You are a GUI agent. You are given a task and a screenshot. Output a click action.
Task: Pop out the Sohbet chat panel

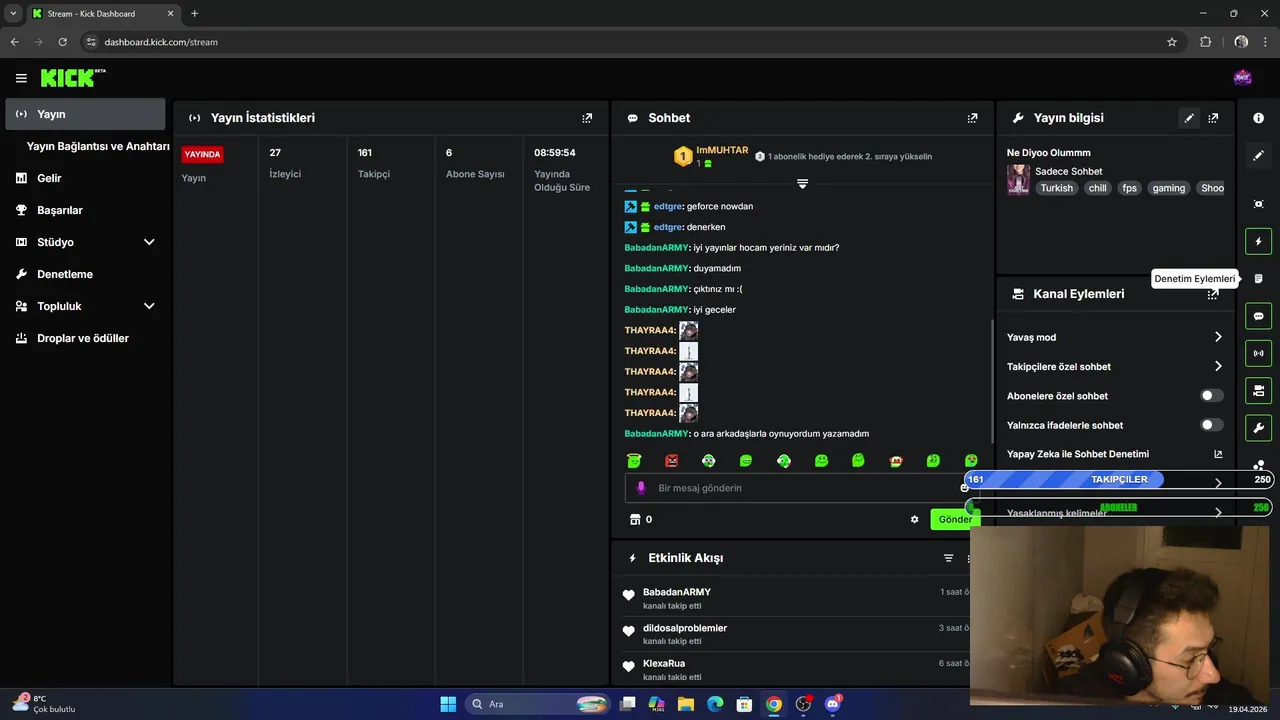point(972,118)
